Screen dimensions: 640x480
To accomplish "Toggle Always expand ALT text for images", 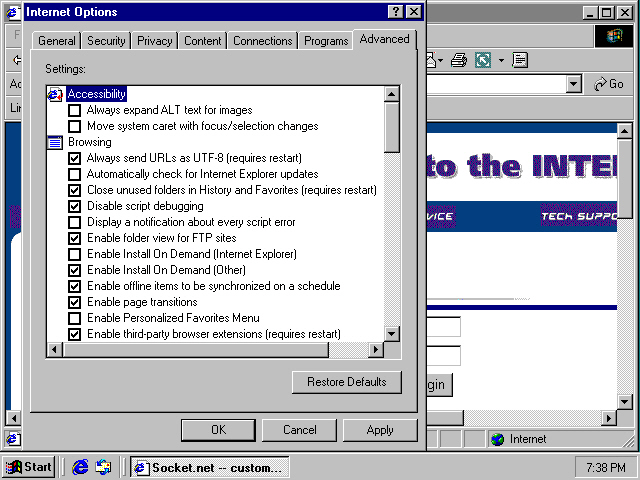I will (74, 110).
